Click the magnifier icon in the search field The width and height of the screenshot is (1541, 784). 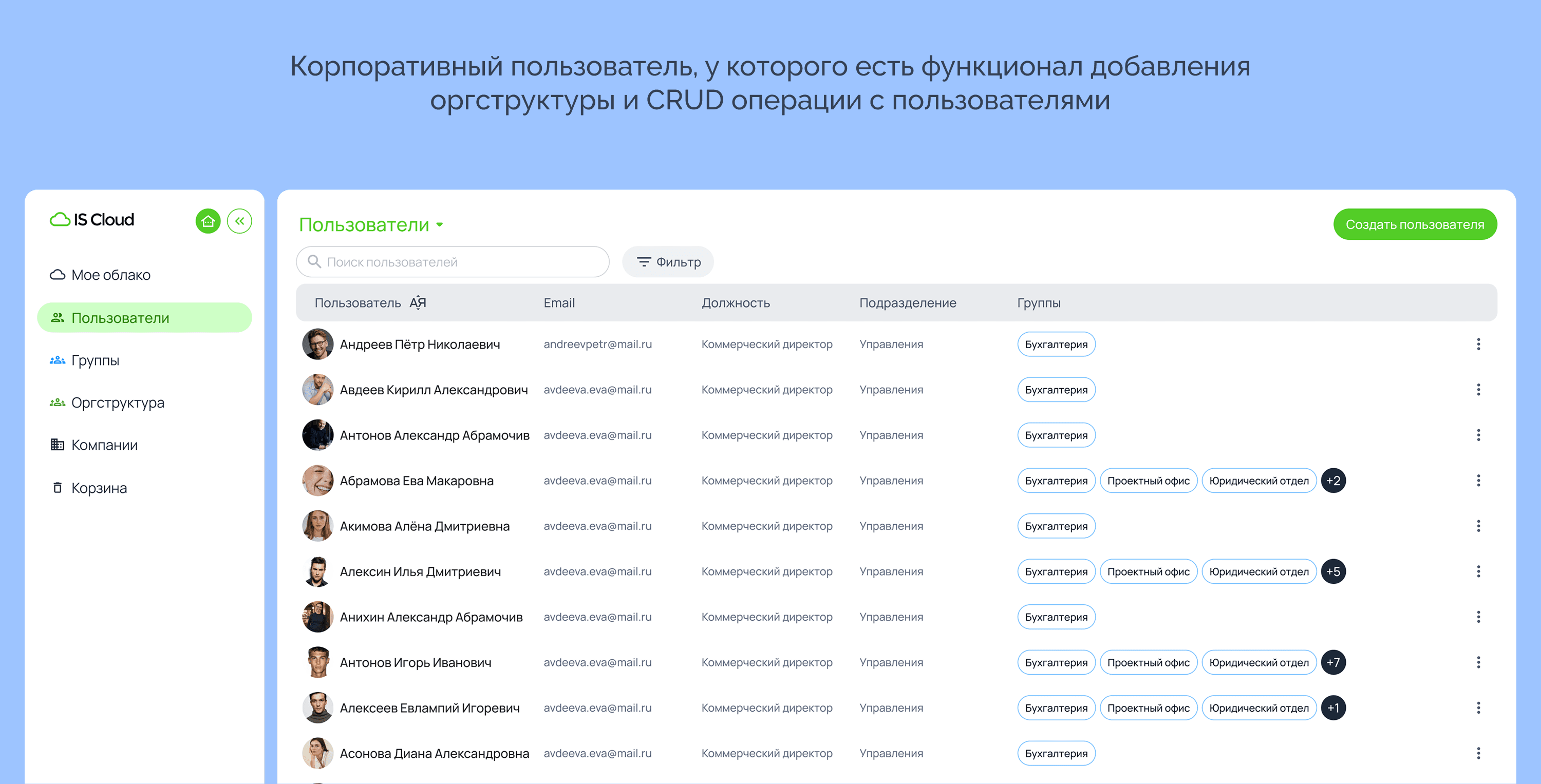[314, 261]
